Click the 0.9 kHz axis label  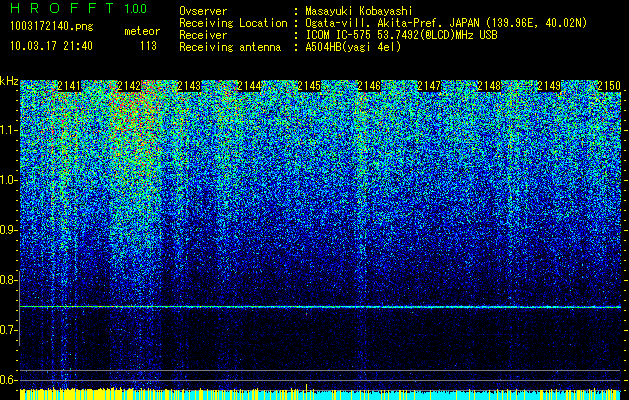click(9, 230)
